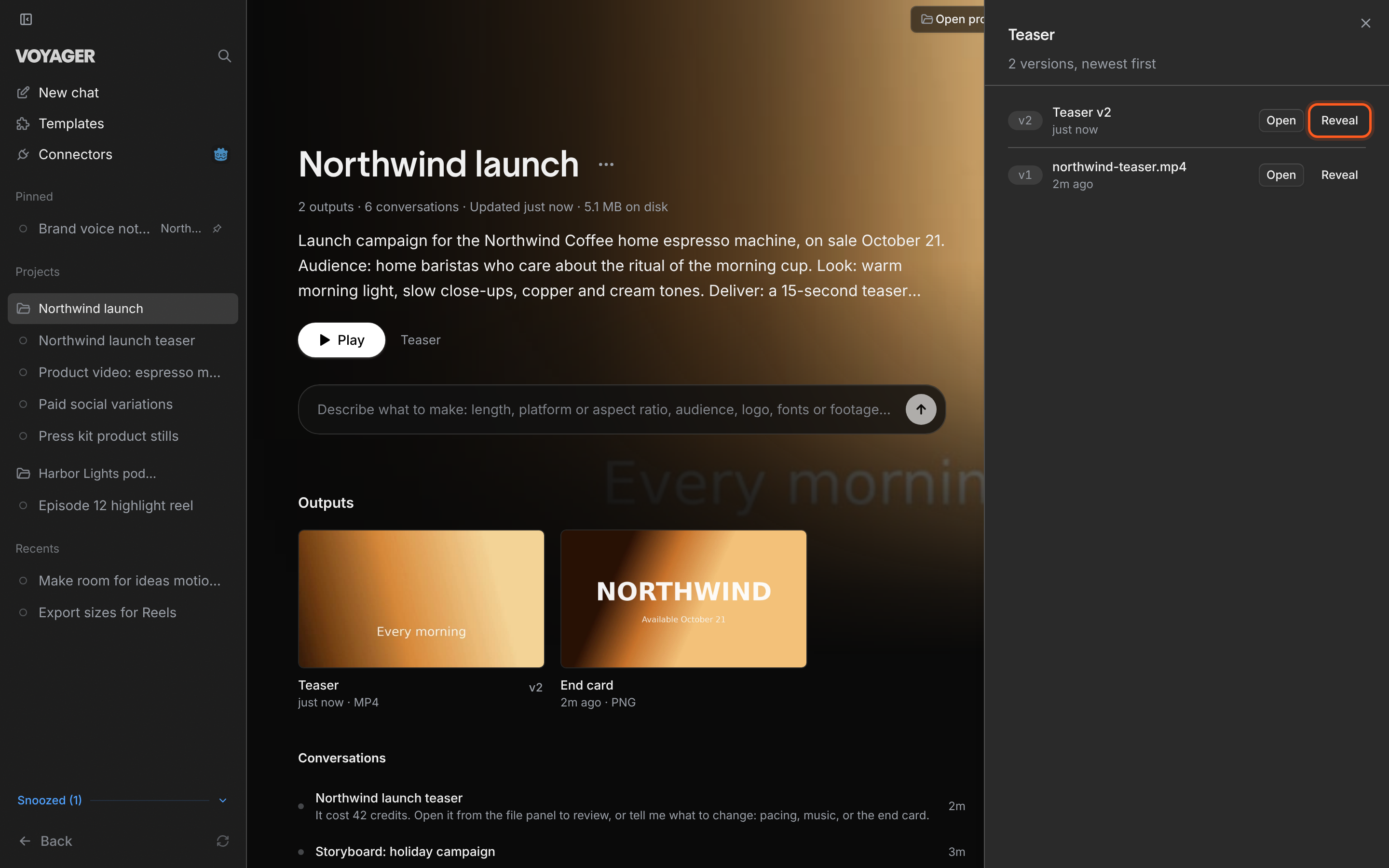Image resolution: width=1389 pixels, height=868 pixels.
Task: Submit the prompt with the up-arrow button
Action: (921, 409)
